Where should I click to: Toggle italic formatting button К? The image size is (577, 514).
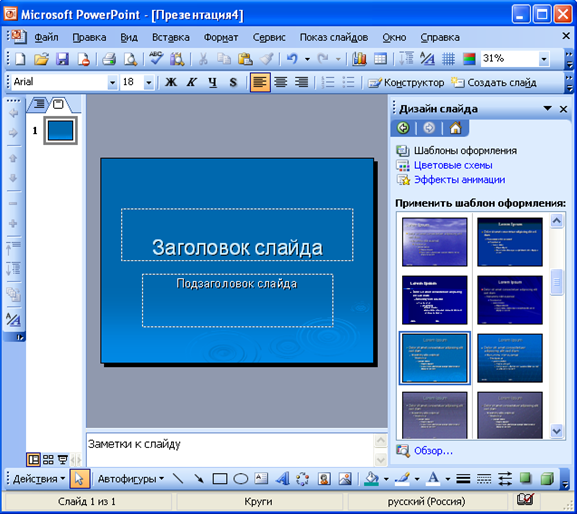pos(191,82)
